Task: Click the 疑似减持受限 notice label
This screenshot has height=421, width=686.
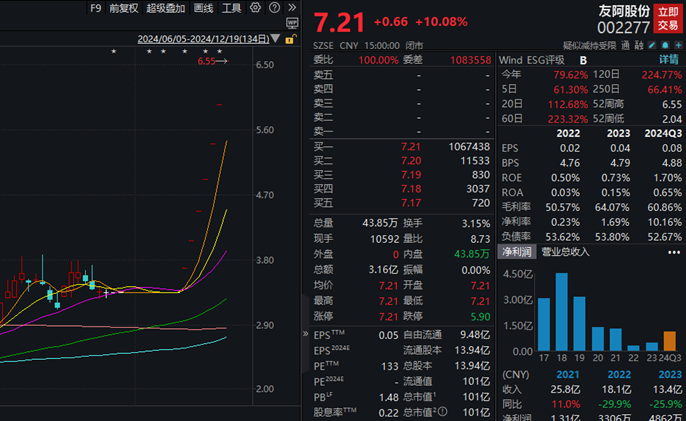Action: point(590,46)
